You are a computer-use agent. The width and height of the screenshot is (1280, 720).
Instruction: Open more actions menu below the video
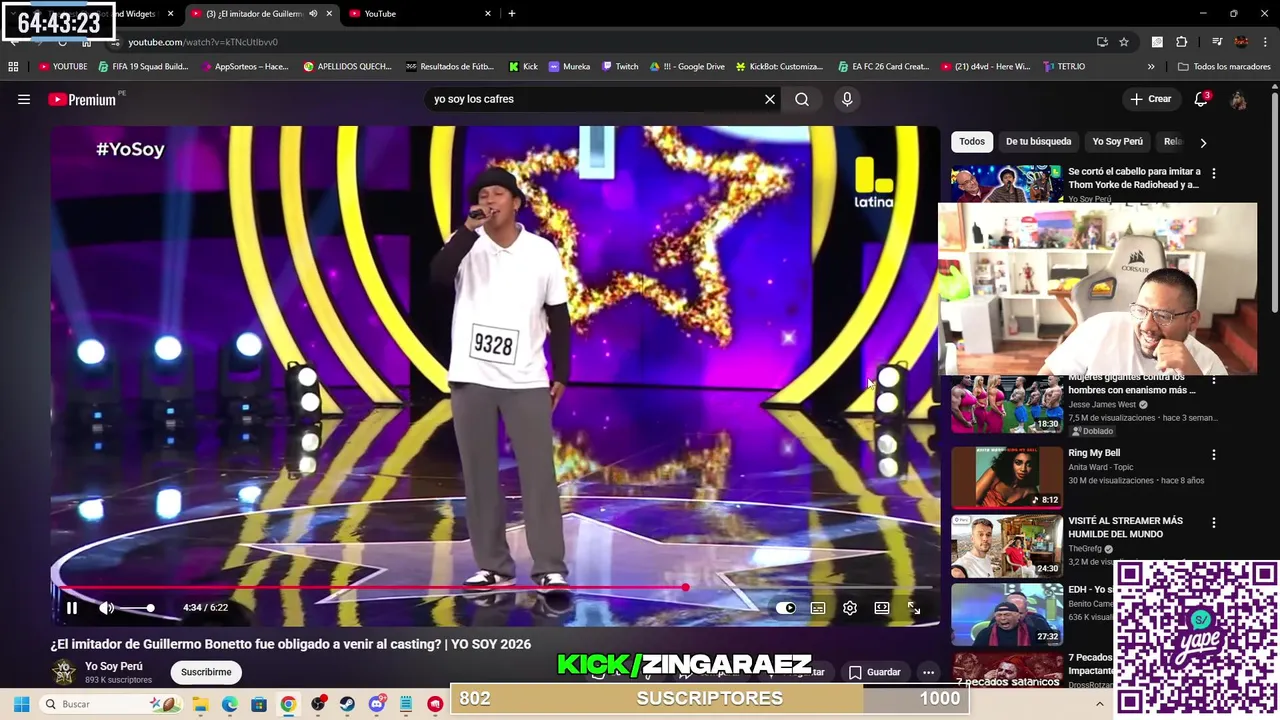tap(928, 672)
